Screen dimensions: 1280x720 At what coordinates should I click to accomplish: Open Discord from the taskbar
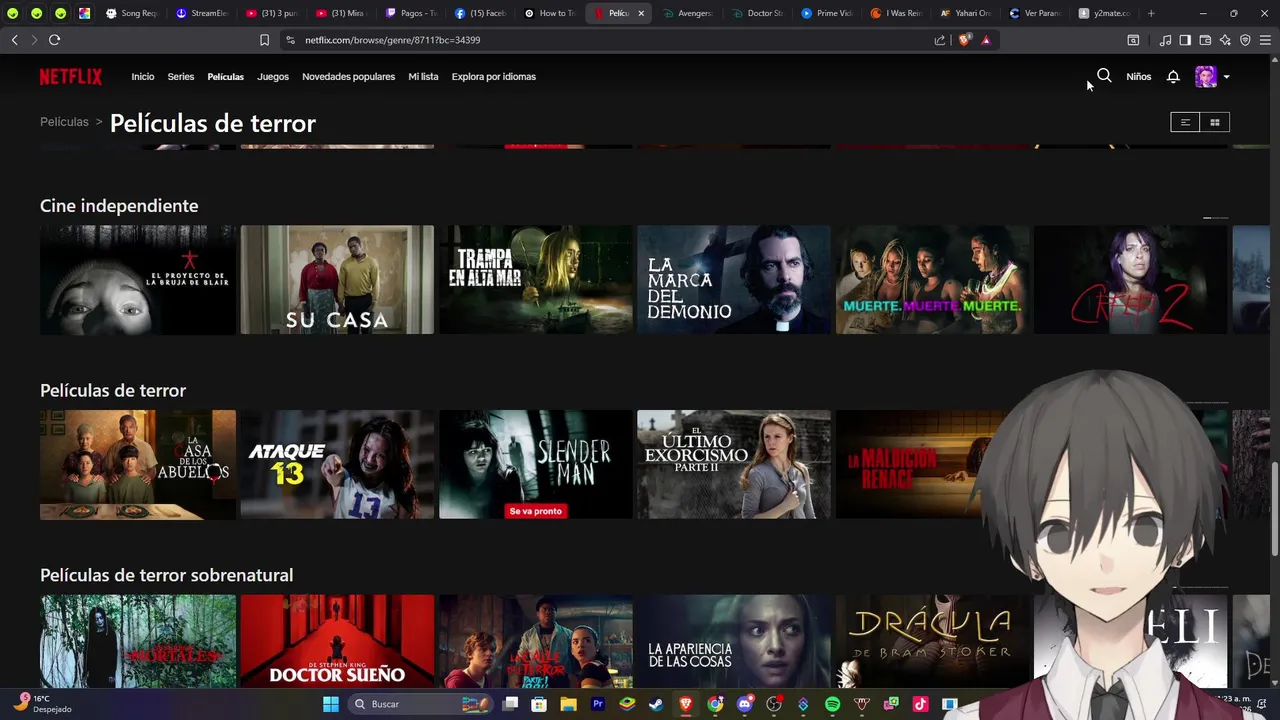tap(744, 704)
